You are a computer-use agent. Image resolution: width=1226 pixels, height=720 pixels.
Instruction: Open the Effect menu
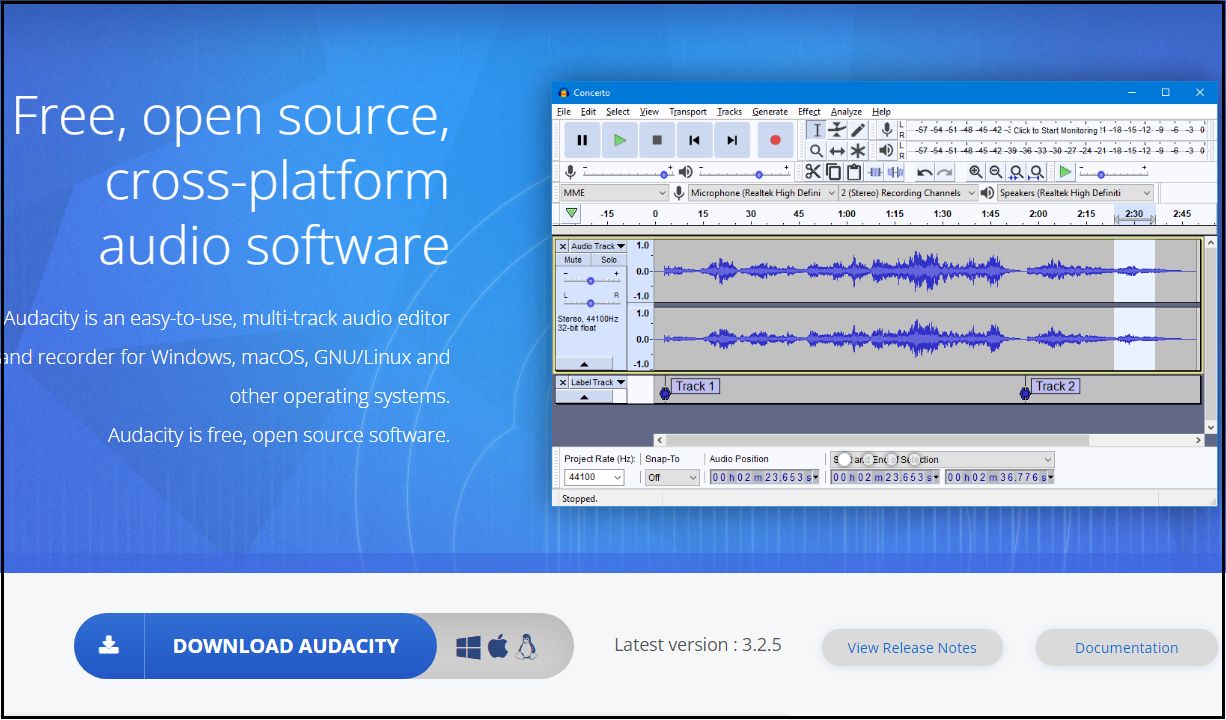[808, 111]
